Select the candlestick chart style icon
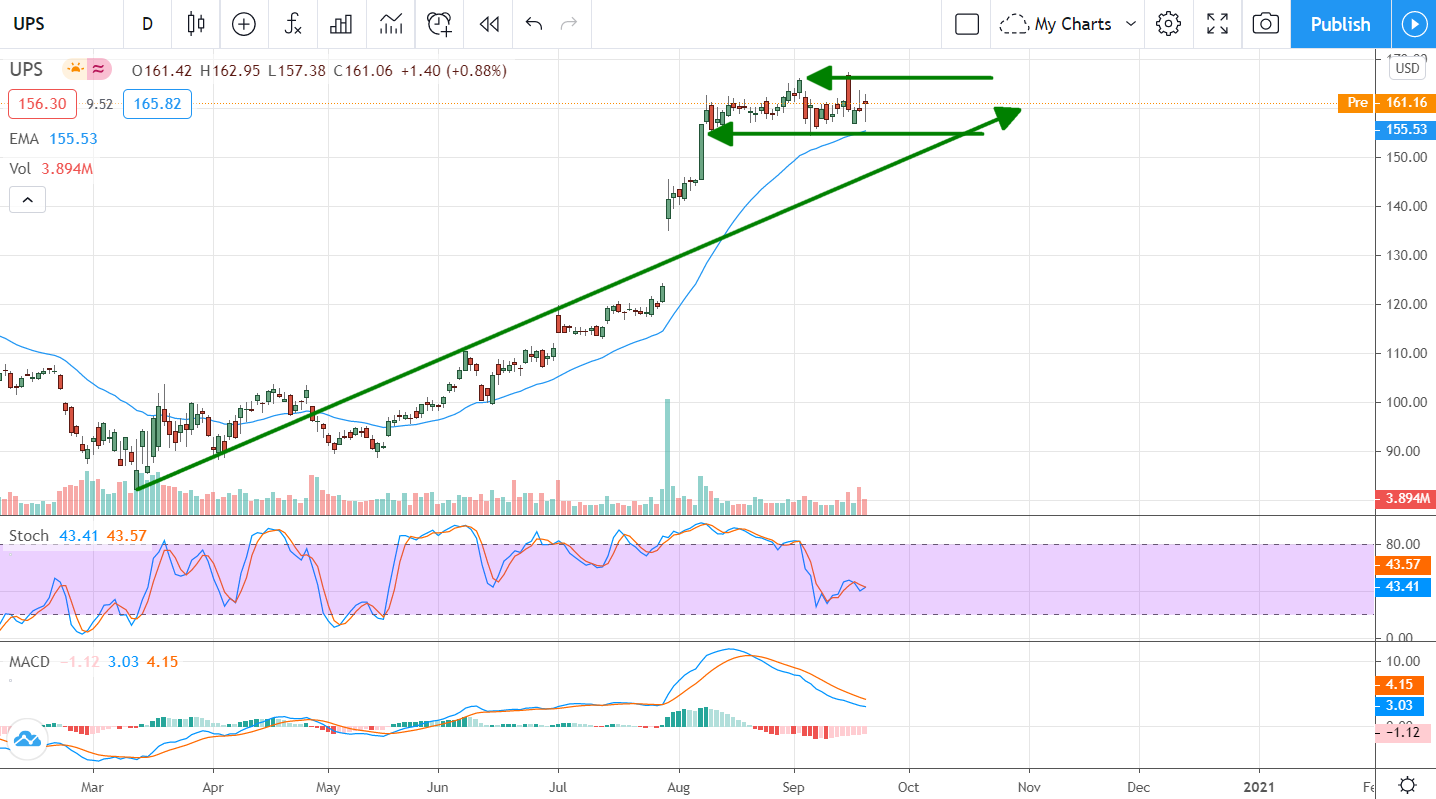Image resolution: width=1436 pixels, height=799 pixels. 195,23
